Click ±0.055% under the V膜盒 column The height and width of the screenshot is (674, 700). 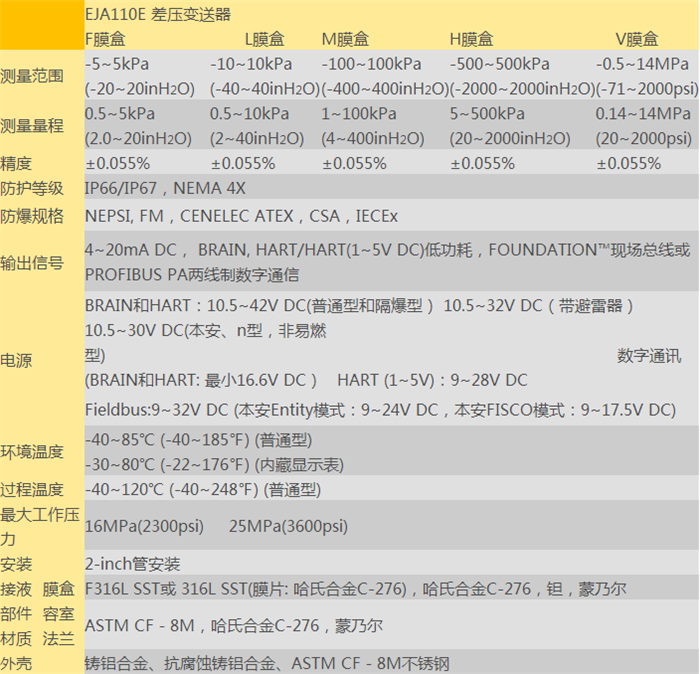tap(629, 163)
